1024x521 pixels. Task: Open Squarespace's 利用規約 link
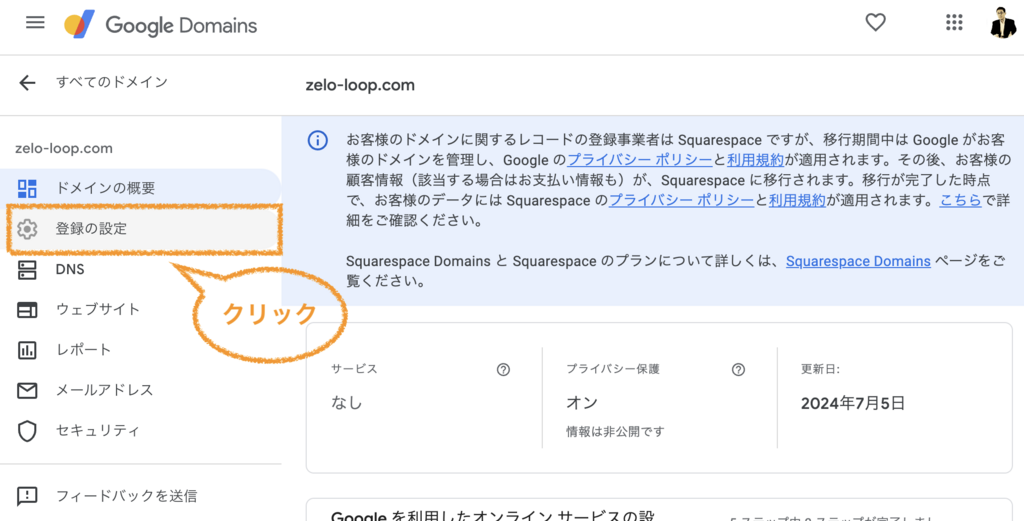(x=797, y=201)
